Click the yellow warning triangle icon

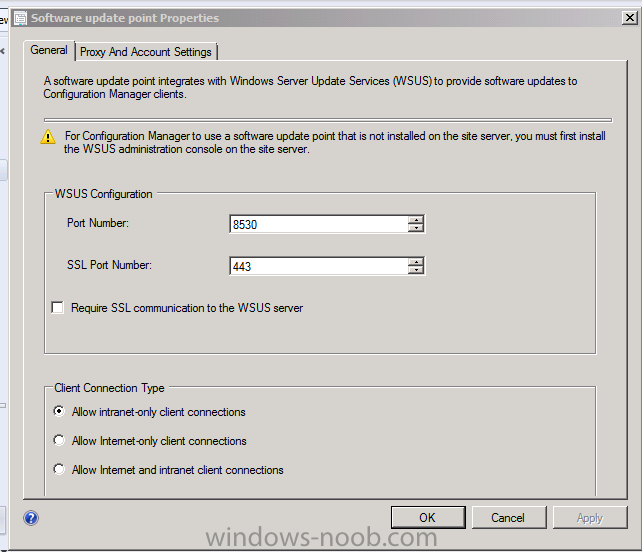click(48, 137)
